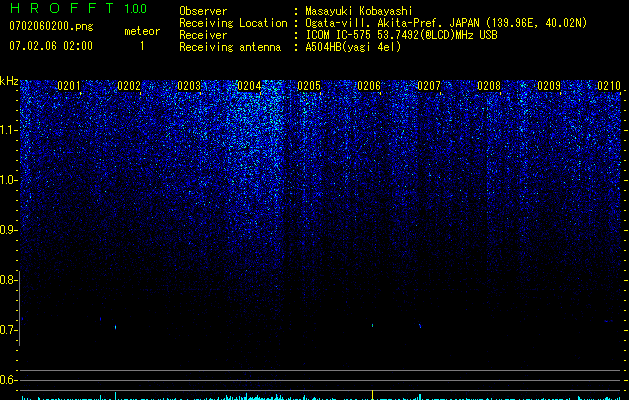Click the 0201 time marker
The height and width of the screenshot is (400, 629).
(x=69, y=86)
